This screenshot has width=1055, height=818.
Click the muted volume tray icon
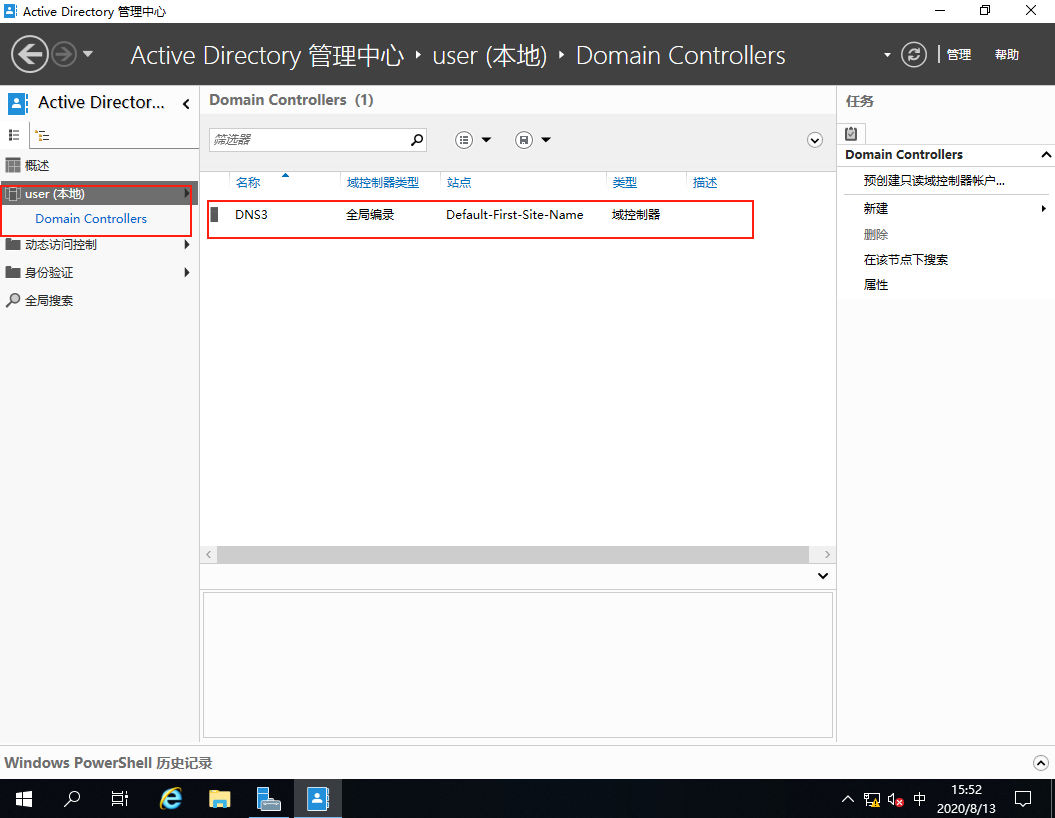[x=895, y=799]
